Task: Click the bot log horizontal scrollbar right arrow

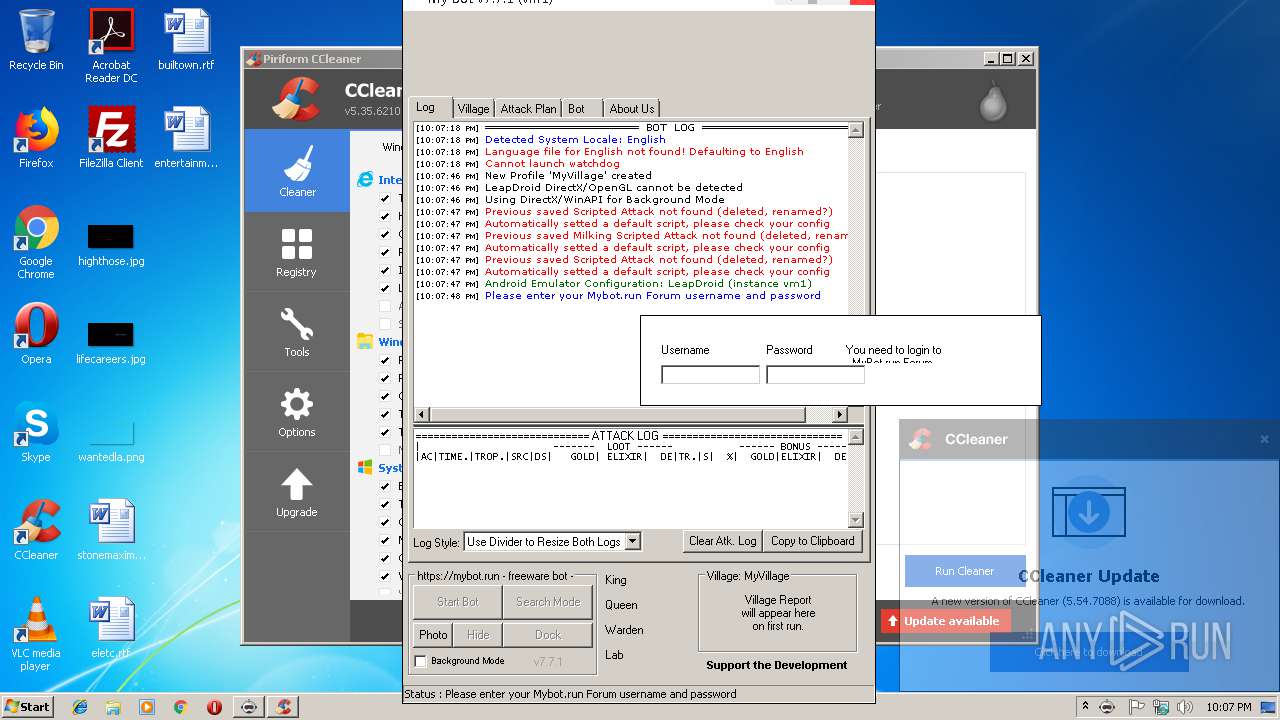Action: pos(839,414)
